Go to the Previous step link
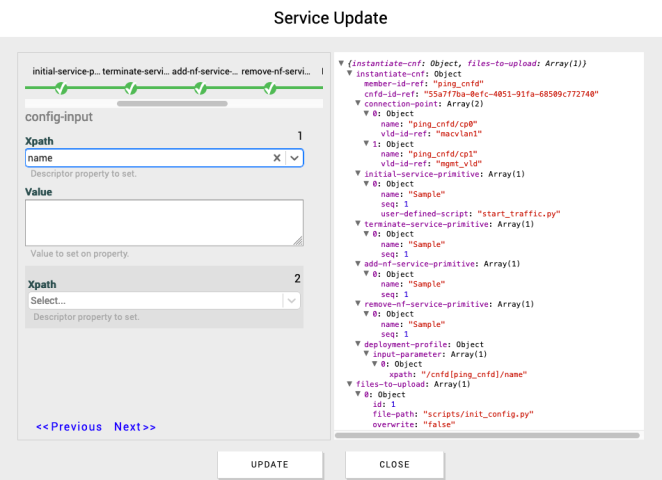Image resolution: width=662 pixels, height=480 pixels. 69,427
